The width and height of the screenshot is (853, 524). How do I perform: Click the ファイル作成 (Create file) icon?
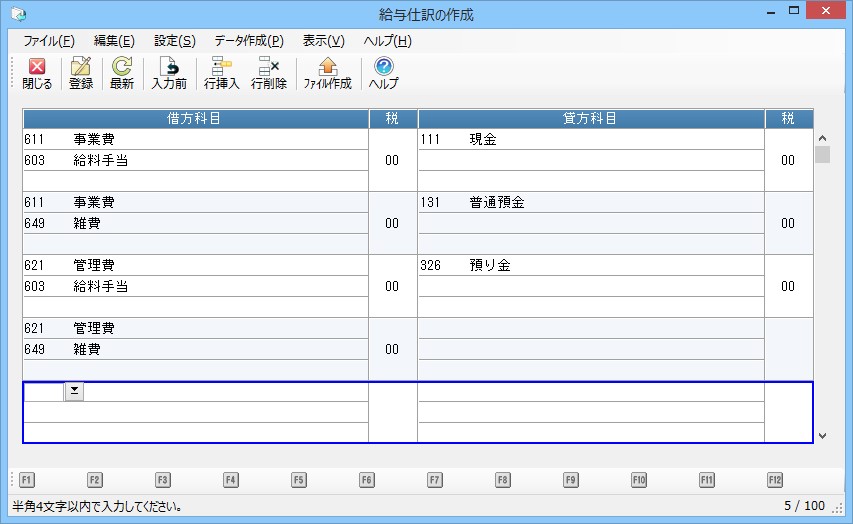[327, 73]
